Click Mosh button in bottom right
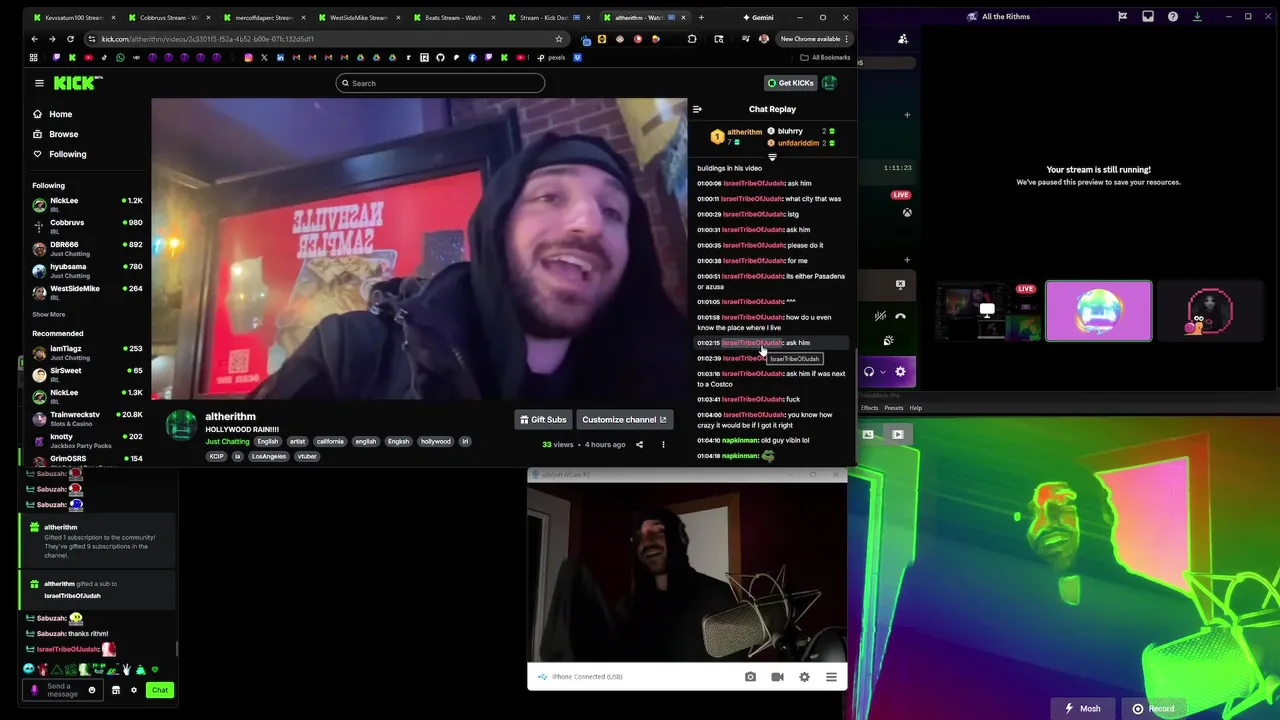The height and width of the screenshot is (720, 1280). tap(1084, 709)
